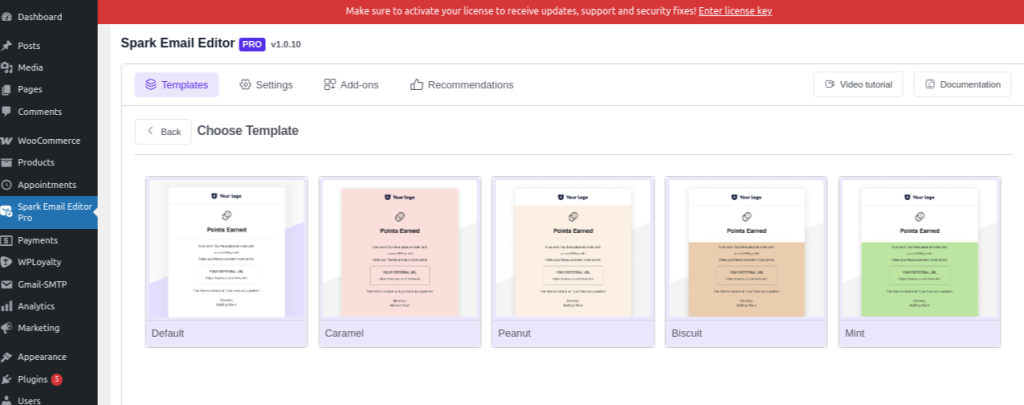Switch to the Add-ons tab

point(351,84)
